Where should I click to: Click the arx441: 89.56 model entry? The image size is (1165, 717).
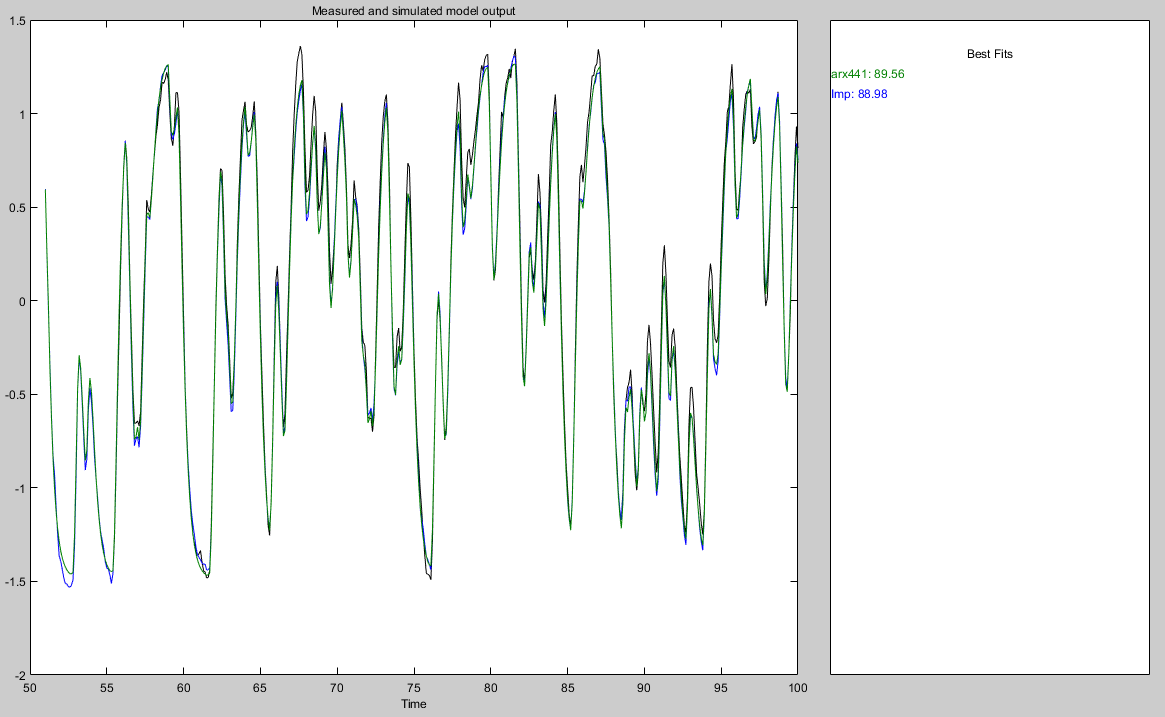tap(867, 74)
